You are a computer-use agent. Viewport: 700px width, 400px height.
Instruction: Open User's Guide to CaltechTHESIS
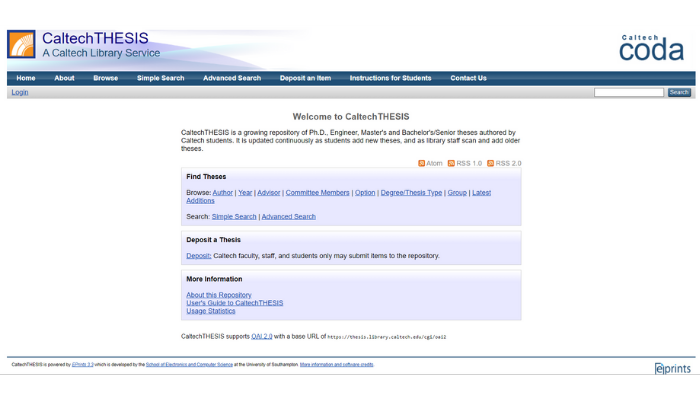[234, 303]
